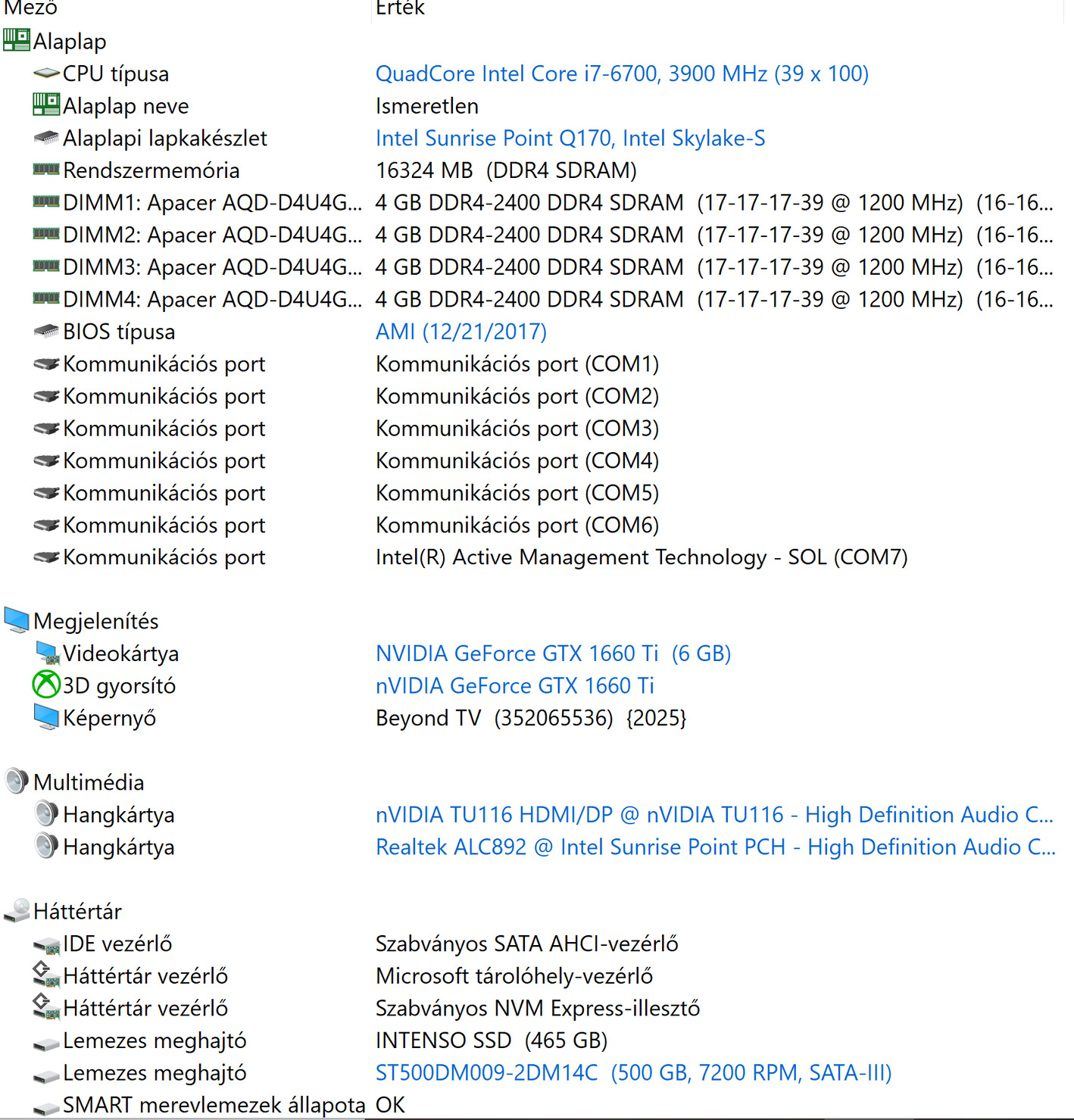Select the 'Szabványos SATA AHCI-vezérlő' value
Image resolution: width=1074 pixels, height=1120 pixels.
(x=527, y=944)
